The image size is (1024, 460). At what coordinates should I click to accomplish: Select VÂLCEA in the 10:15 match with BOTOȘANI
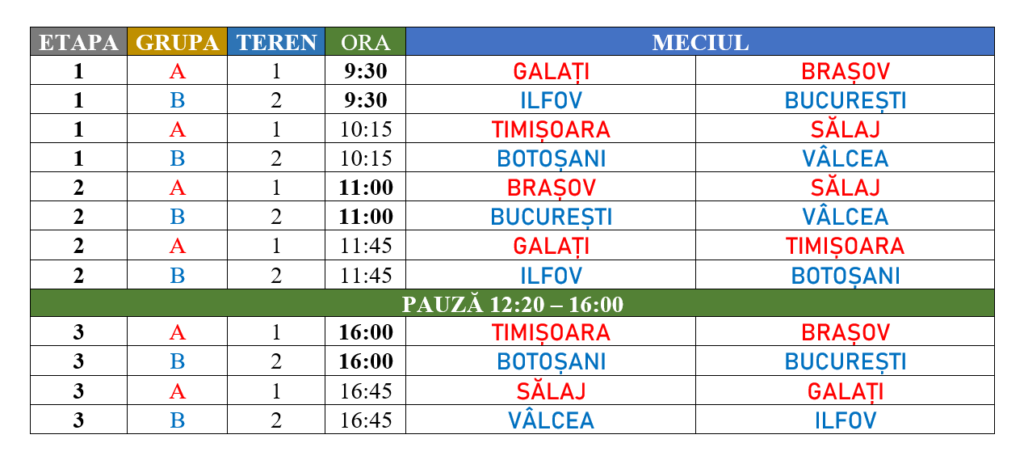tap(846, 158)
